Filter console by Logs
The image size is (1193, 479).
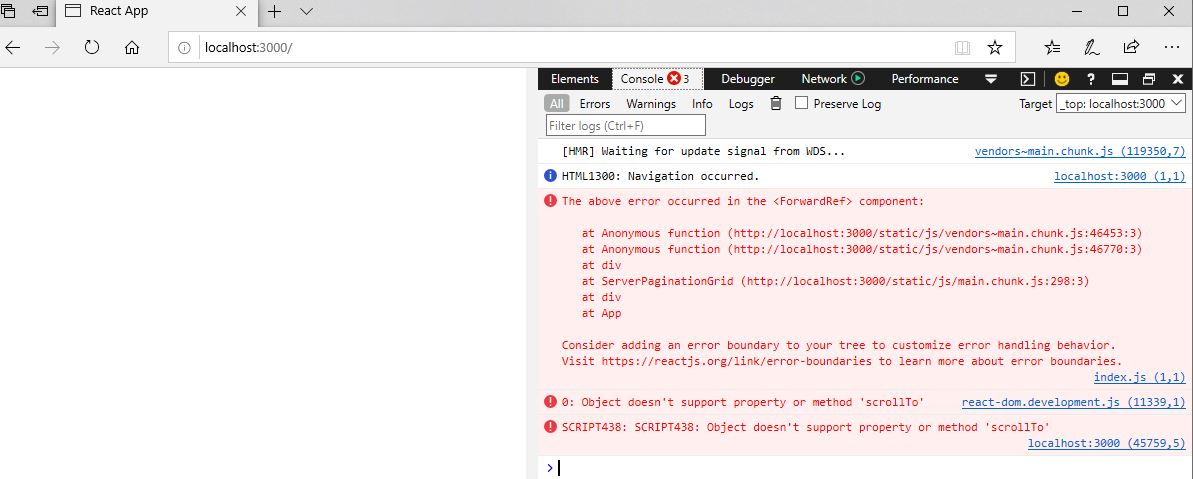pyautogui.click(x=741, y=103)
